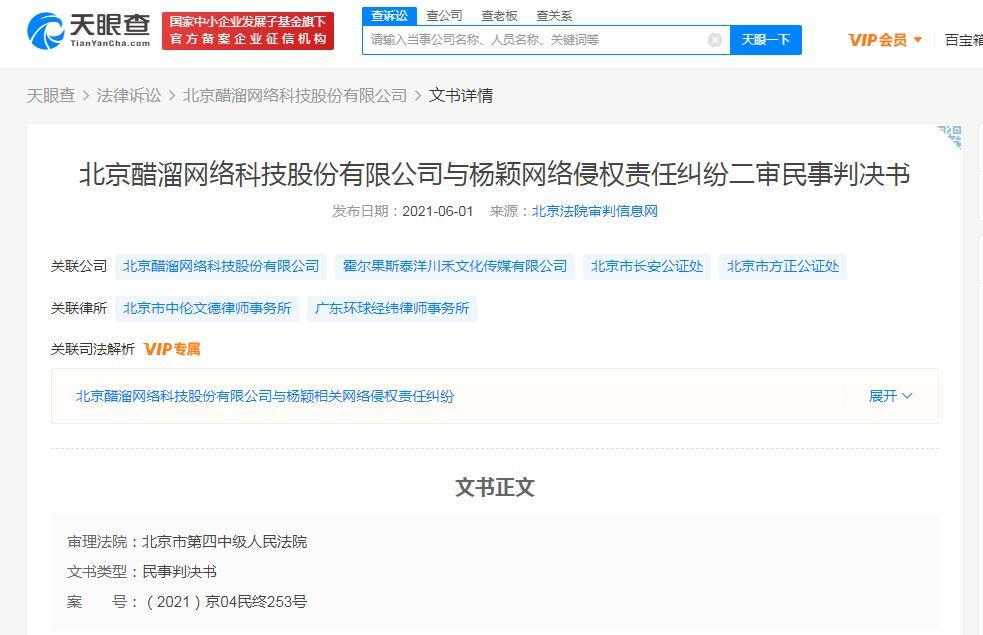The image size is (983, 635).
Task: Open judicial analysis link about 杨颖 dispute
Action: click(x=265, y=396)
